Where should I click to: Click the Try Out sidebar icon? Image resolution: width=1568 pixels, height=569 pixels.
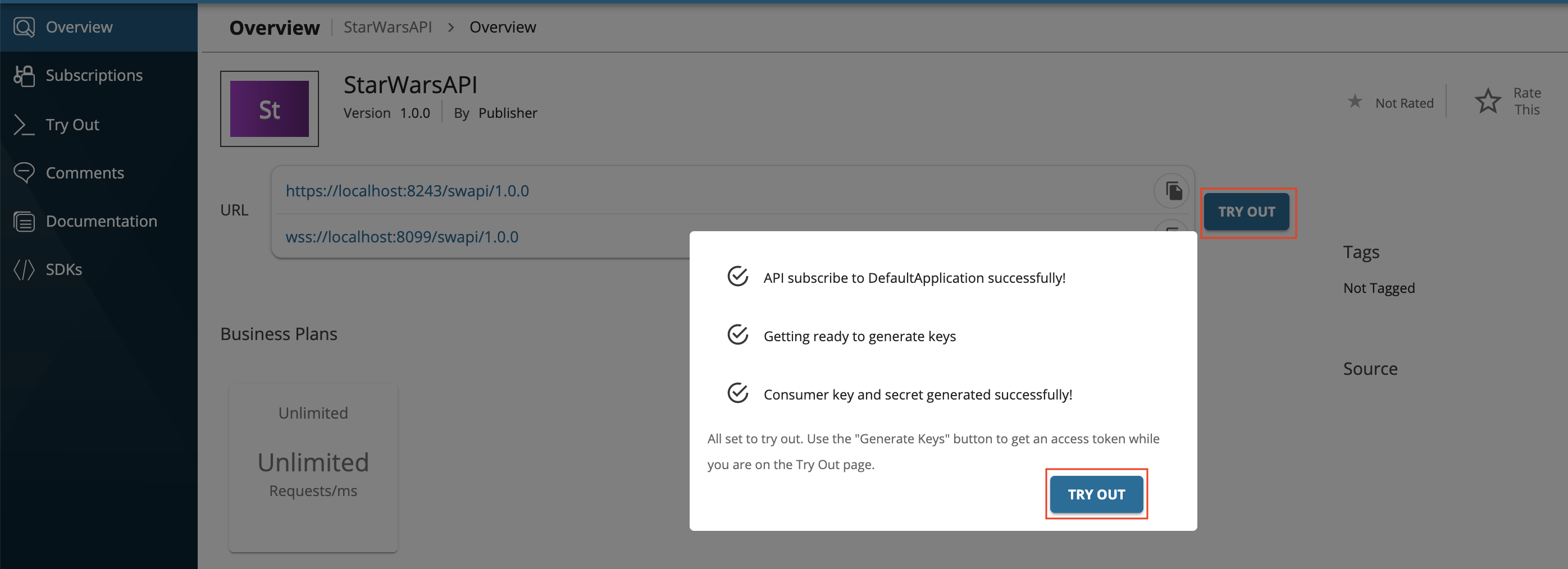[24, 124]
